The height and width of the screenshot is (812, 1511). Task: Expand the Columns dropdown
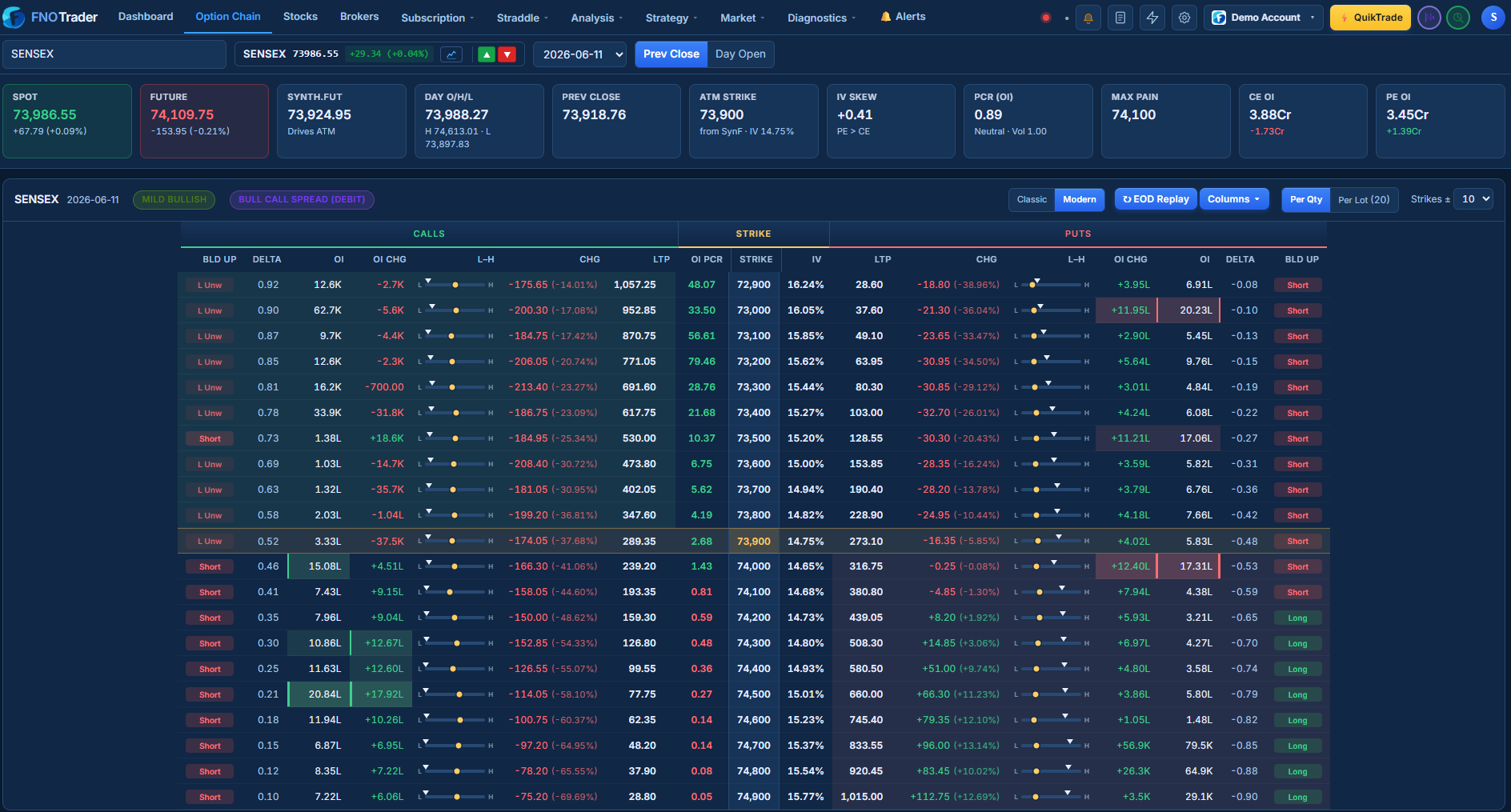pos(1234,199)
